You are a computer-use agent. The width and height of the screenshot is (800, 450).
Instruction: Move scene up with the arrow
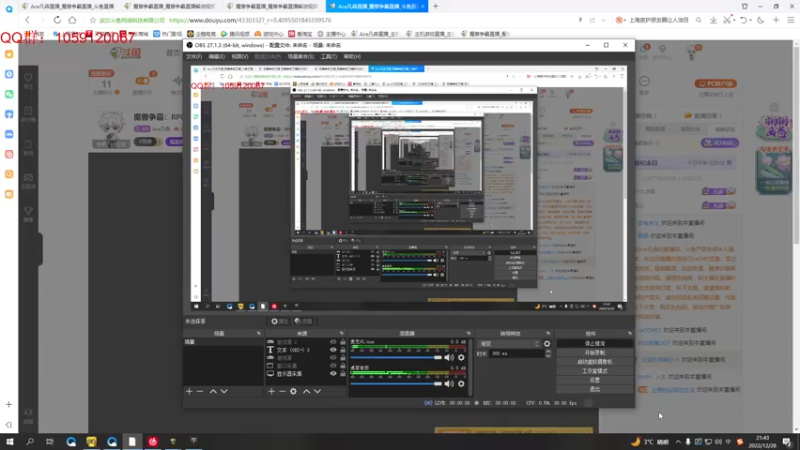pos(213,391)
